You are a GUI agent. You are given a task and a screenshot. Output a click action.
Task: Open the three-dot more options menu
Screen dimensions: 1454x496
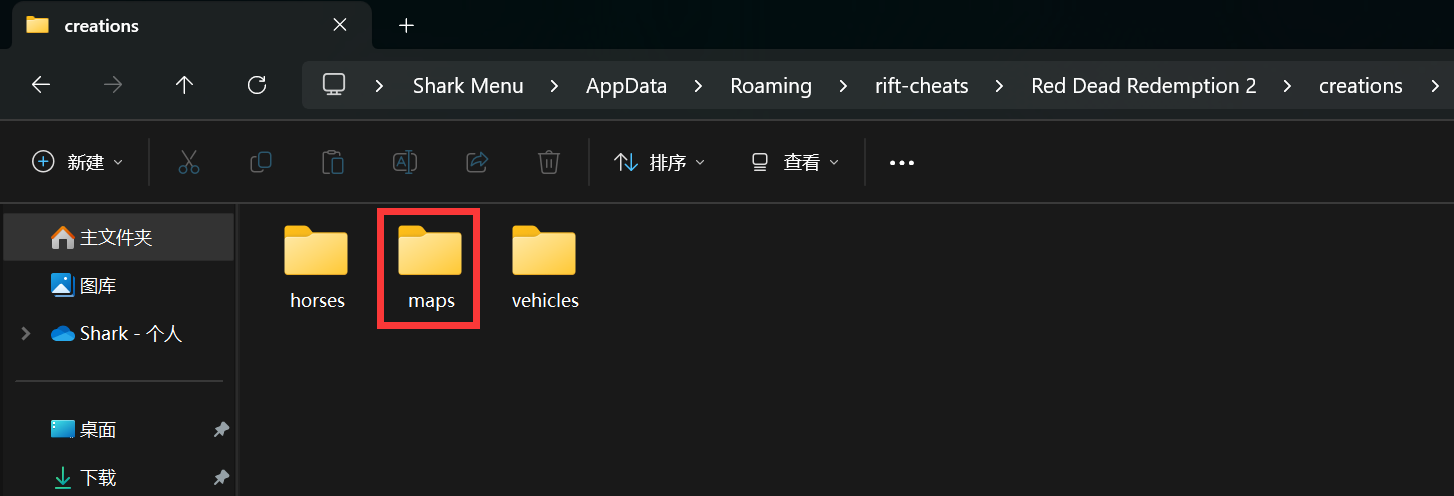tap(902, 162)
